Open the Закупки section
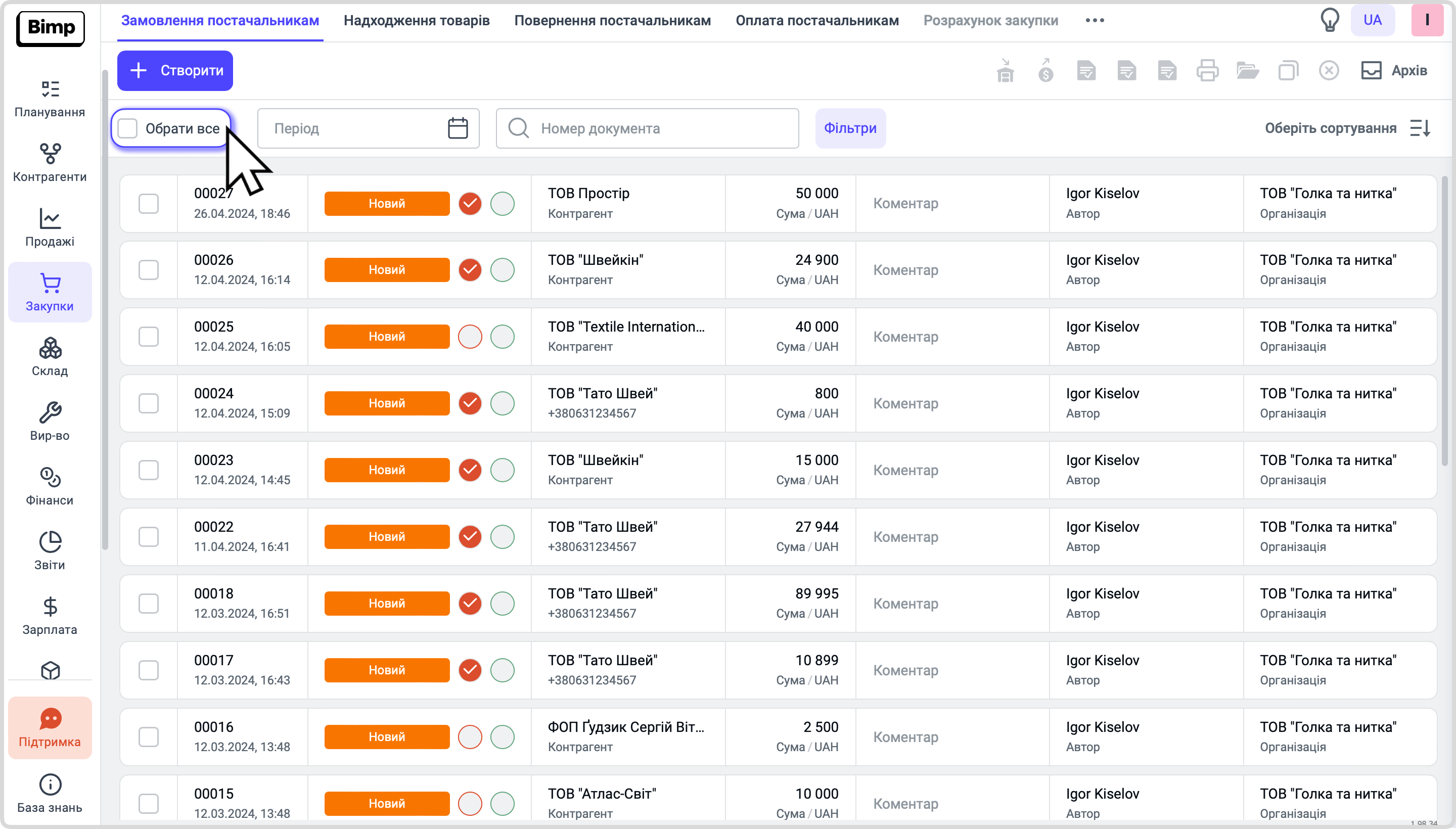 [x=50, y=292]
